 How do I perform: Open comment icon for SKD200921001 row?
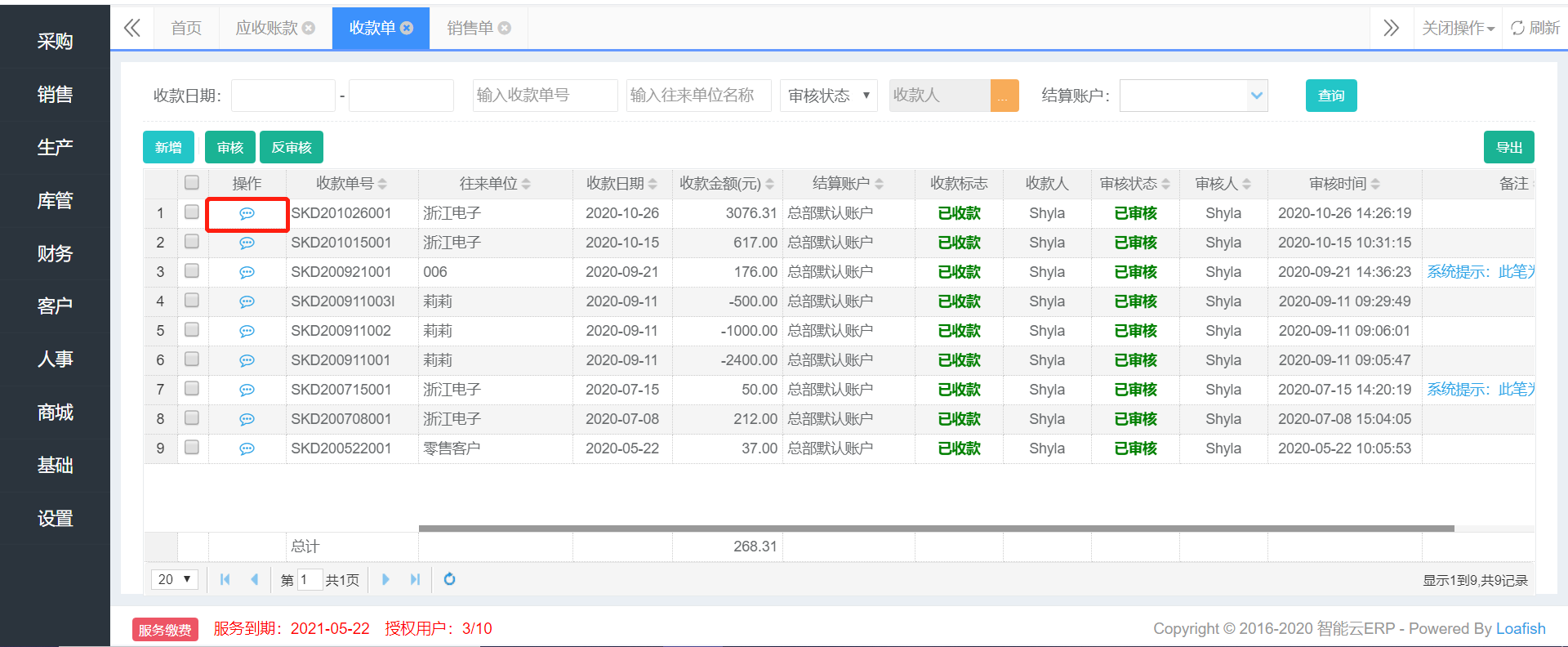247,272
